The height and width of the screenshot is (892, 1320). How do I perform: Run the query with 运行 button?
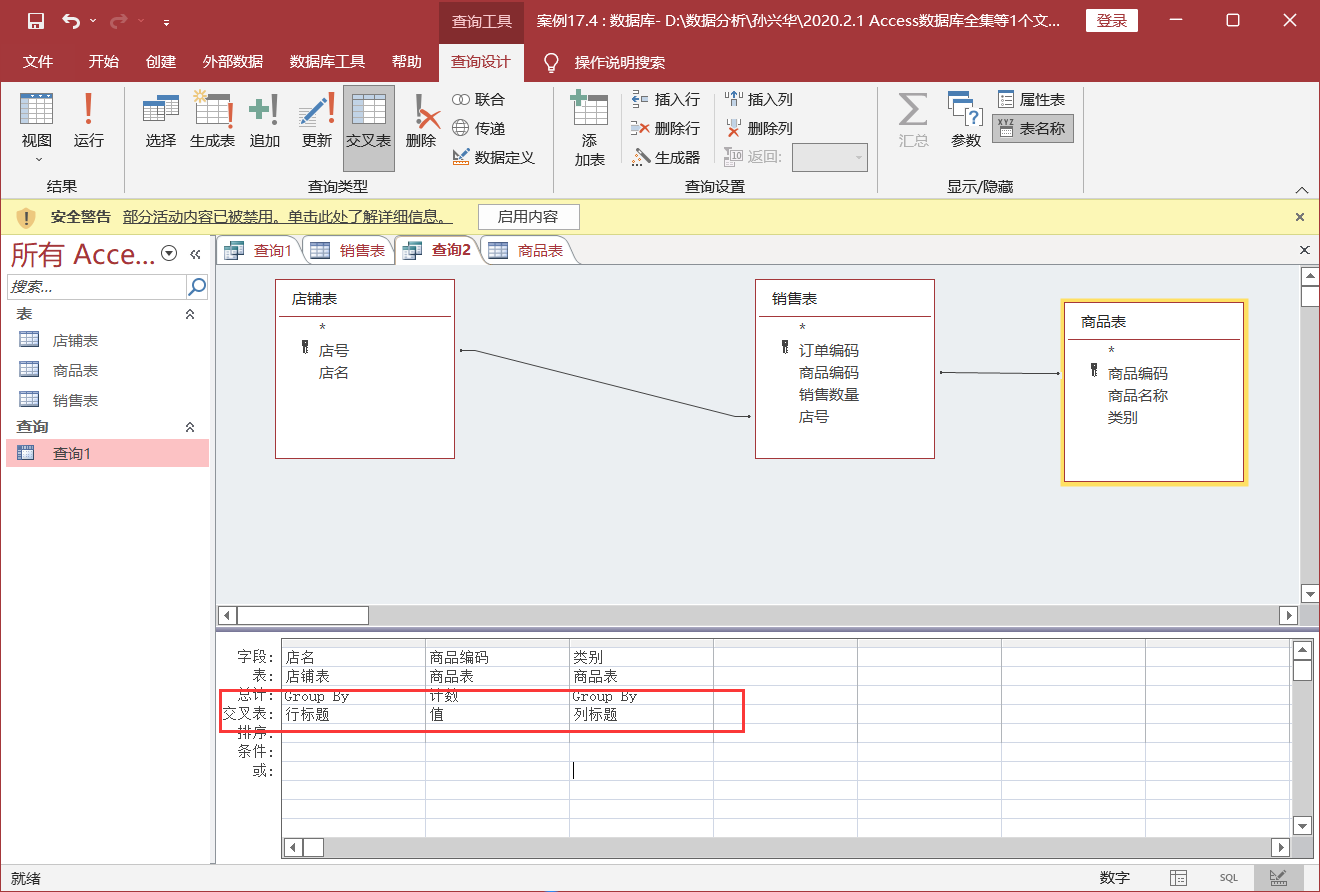coord(89,118)
